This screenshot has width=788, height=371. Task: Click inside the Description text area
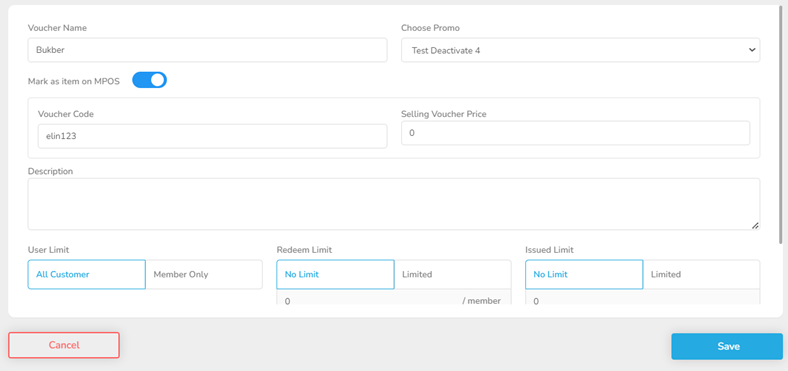point(394,204)
